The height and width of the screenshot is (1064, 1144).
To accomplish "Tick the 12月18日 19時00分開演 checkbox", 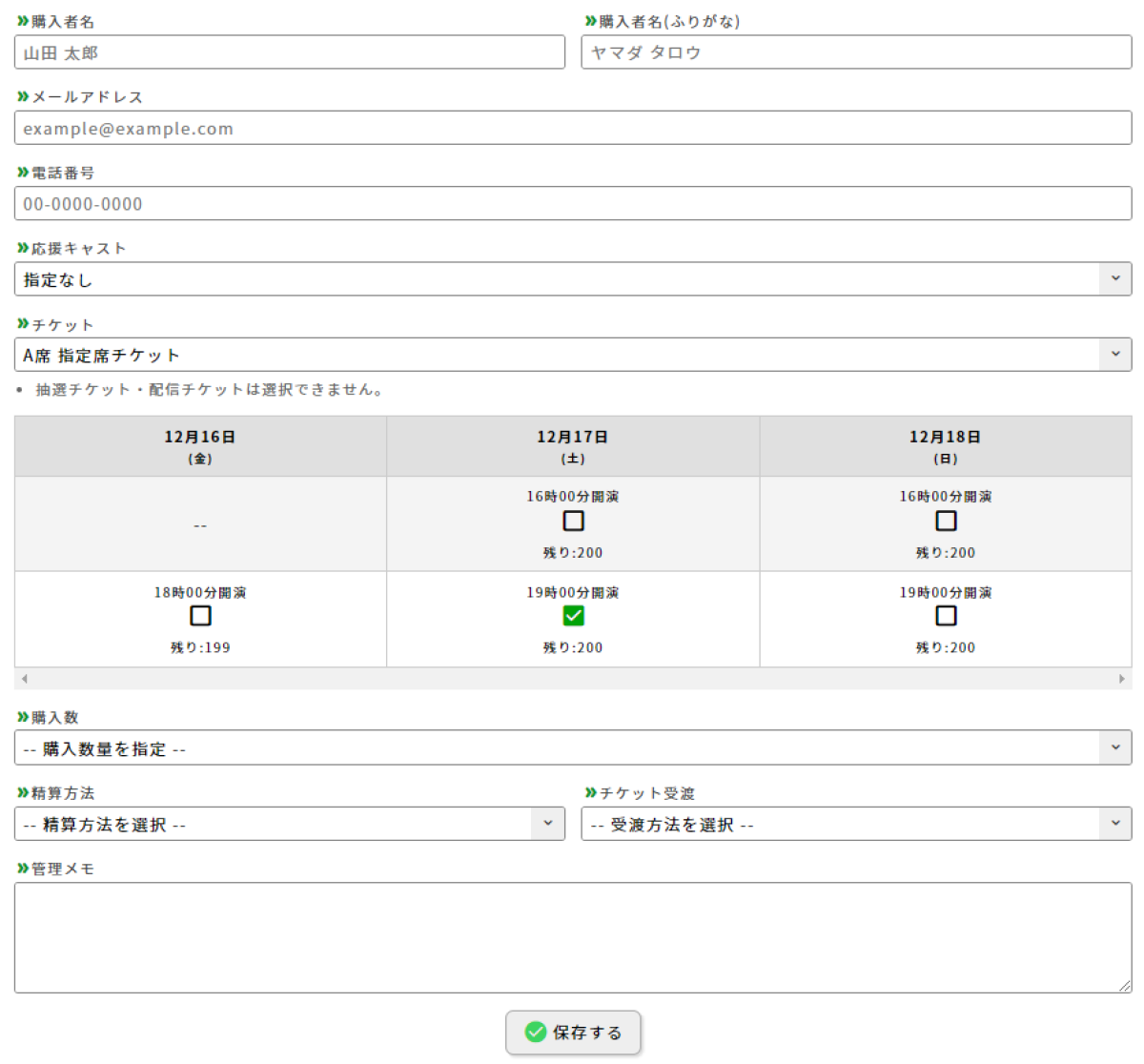I will click(x=946, y=616).
